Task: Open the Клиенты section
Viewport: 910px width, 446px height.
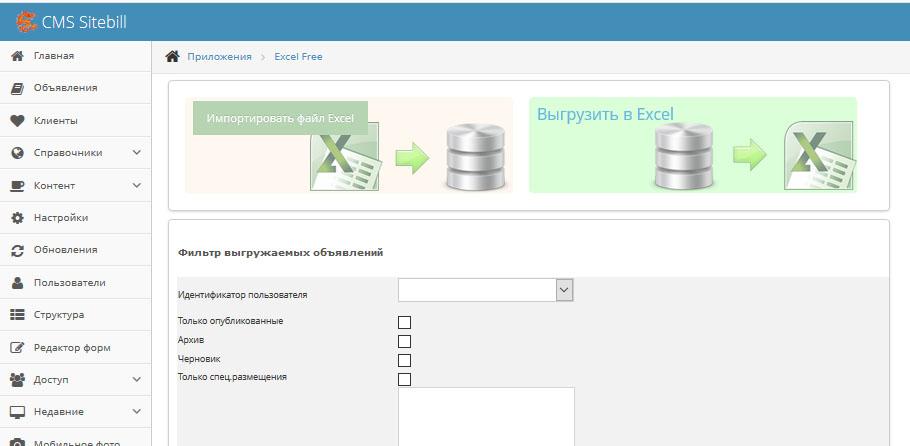Action: click(75, 121)
